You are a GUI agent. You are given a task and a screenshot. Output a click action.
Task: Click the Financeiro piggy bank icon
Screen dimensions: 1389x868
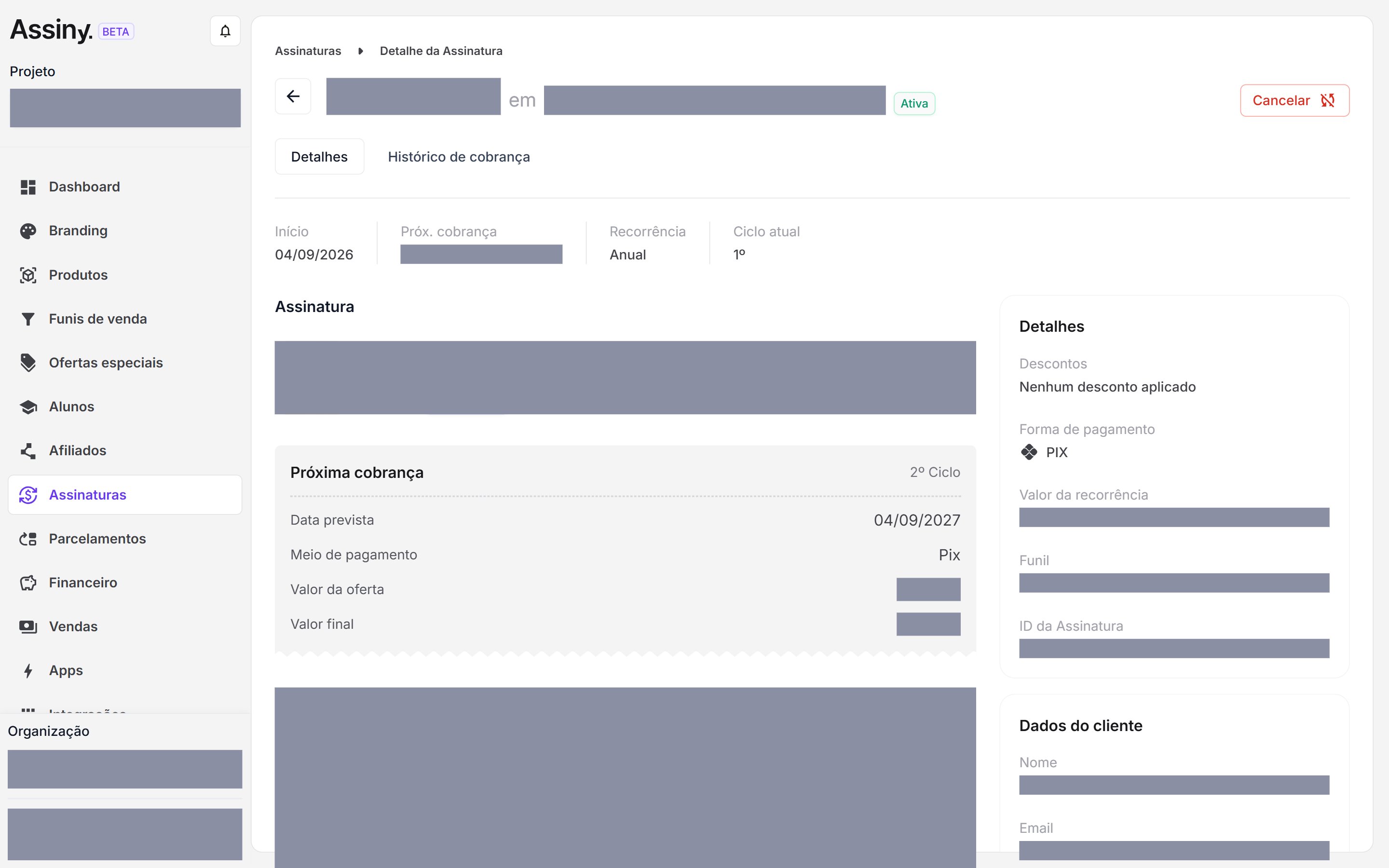28,583
